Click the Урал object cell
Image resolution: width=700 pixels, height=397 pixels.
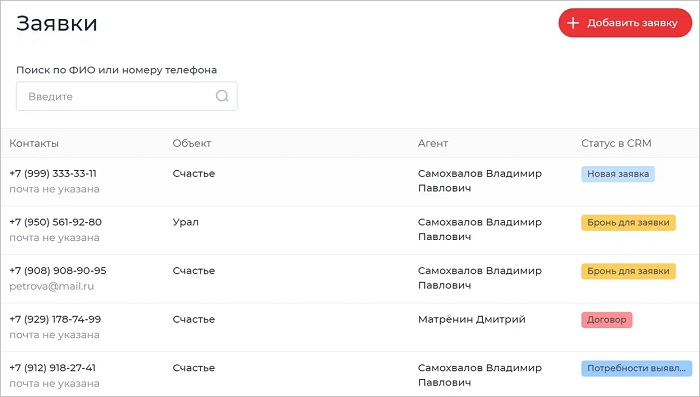coord(186,222)
